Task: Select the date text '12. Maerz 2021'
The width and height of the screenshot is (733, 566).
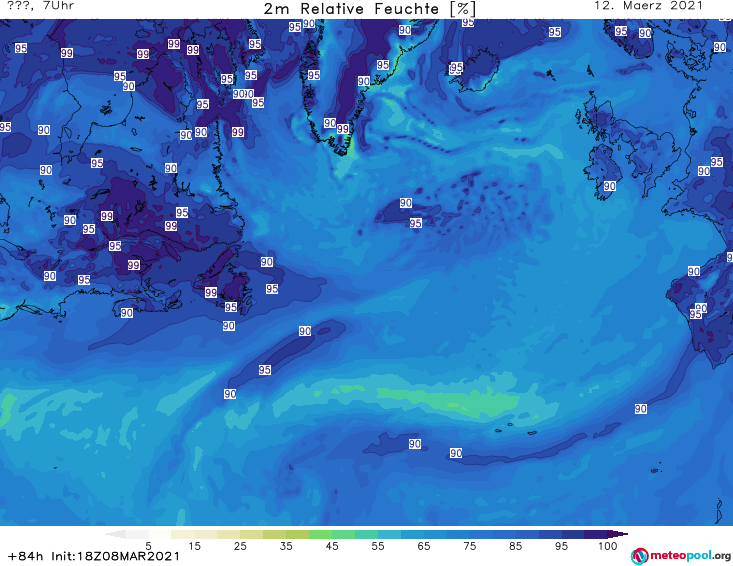Action: click(648, 6)
